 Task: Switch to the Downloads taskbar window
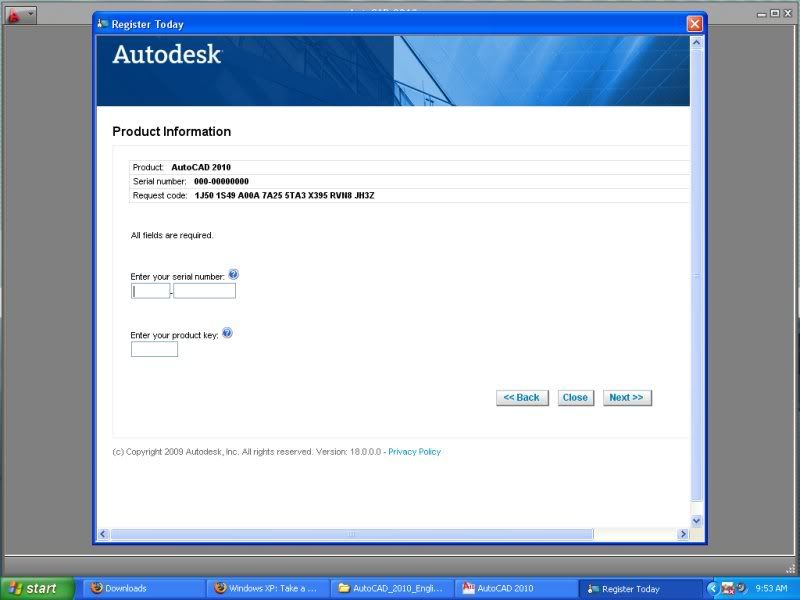coord(144,588)
